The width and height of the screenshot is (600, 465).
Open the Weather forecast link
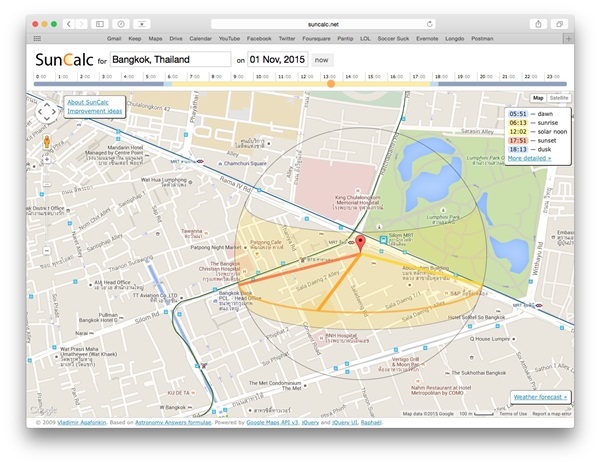(x=540, y=397)
